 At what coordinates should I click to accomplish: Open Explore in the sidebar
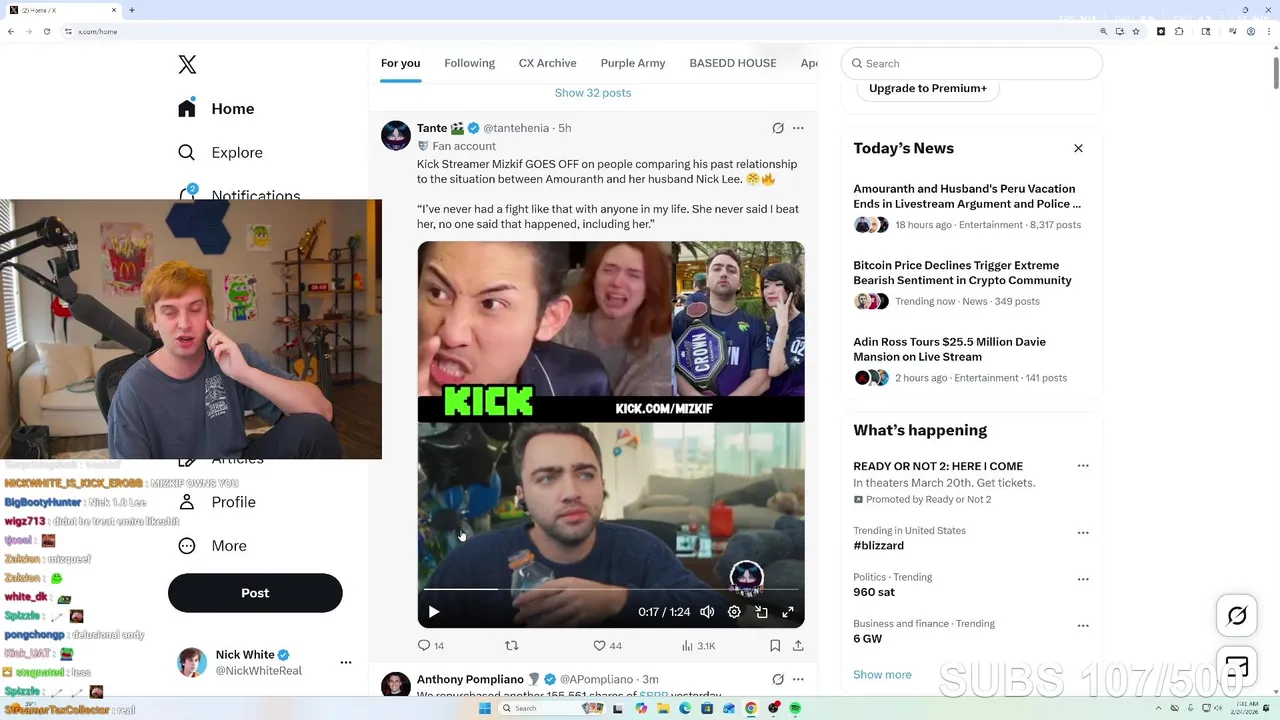point(220,153)
